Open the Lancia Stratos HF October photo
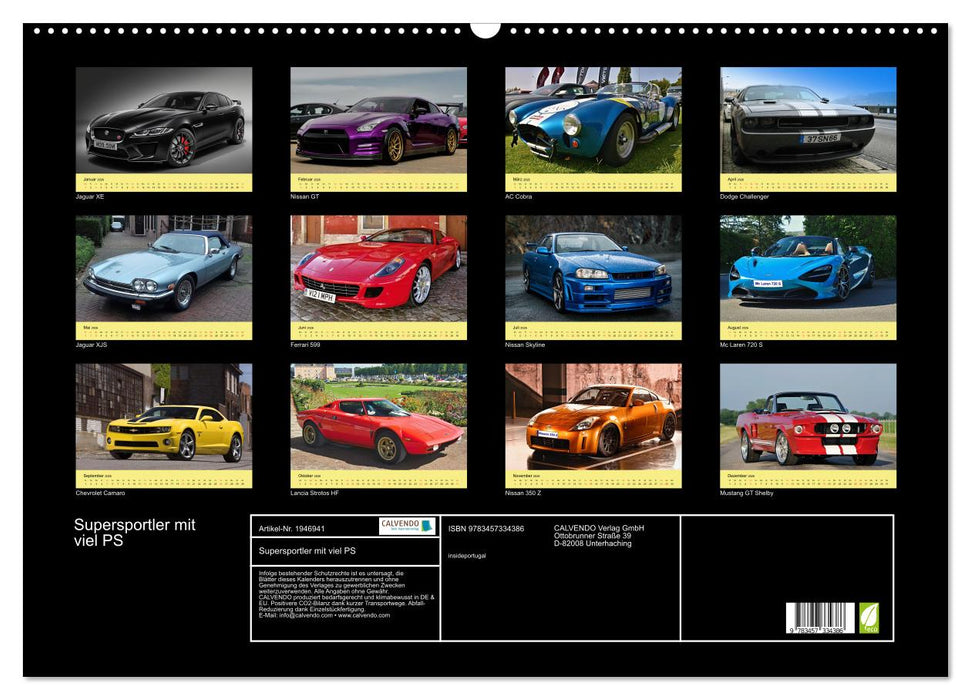Image resolution: width=971 pixels, height=700 pixels. [377, 425]
